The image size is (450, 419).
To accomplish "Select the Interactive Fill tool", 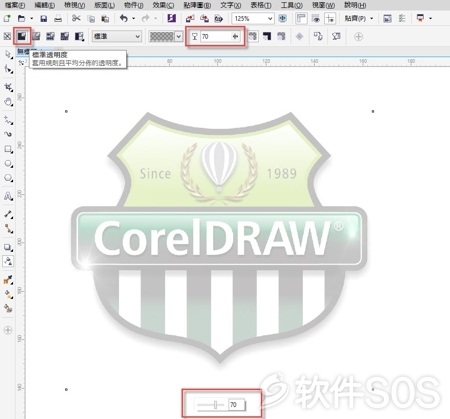I will click(8, 294).
